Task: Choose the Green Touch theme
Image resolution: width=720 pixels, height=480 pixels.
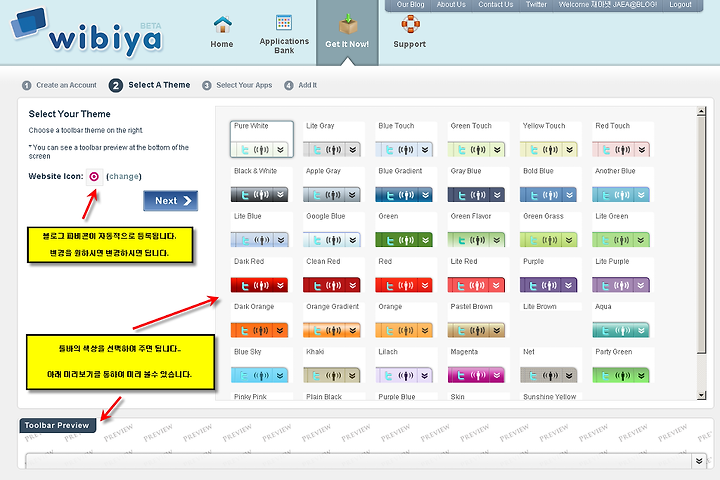Action: (478, 139)
